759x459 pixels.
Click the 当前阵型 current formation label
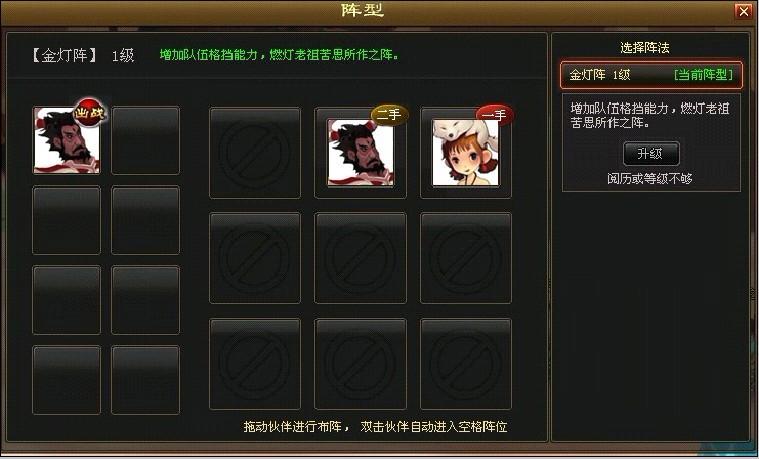pyautogui.click(x=703, y=75)
